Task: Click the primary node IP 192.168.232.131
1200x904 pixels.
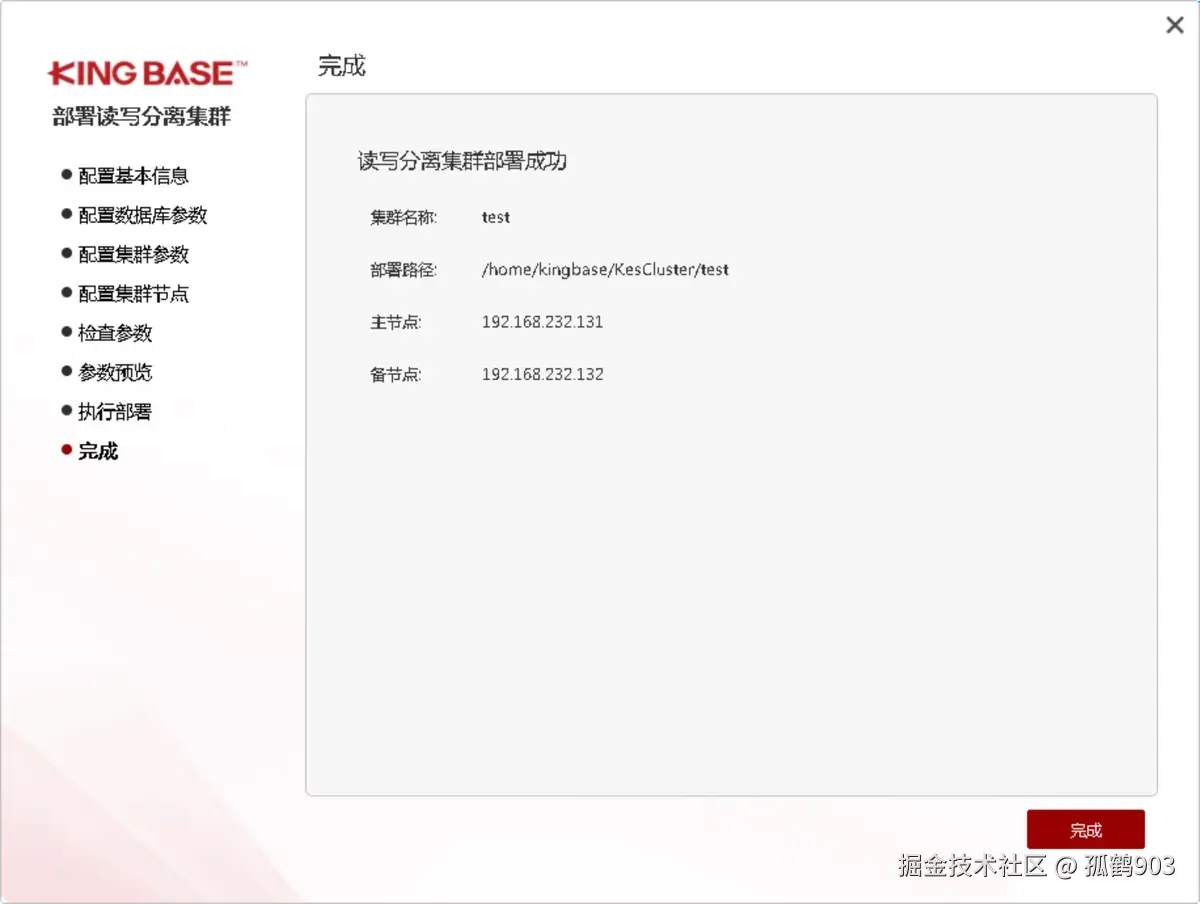Action: tap(542, 322)
